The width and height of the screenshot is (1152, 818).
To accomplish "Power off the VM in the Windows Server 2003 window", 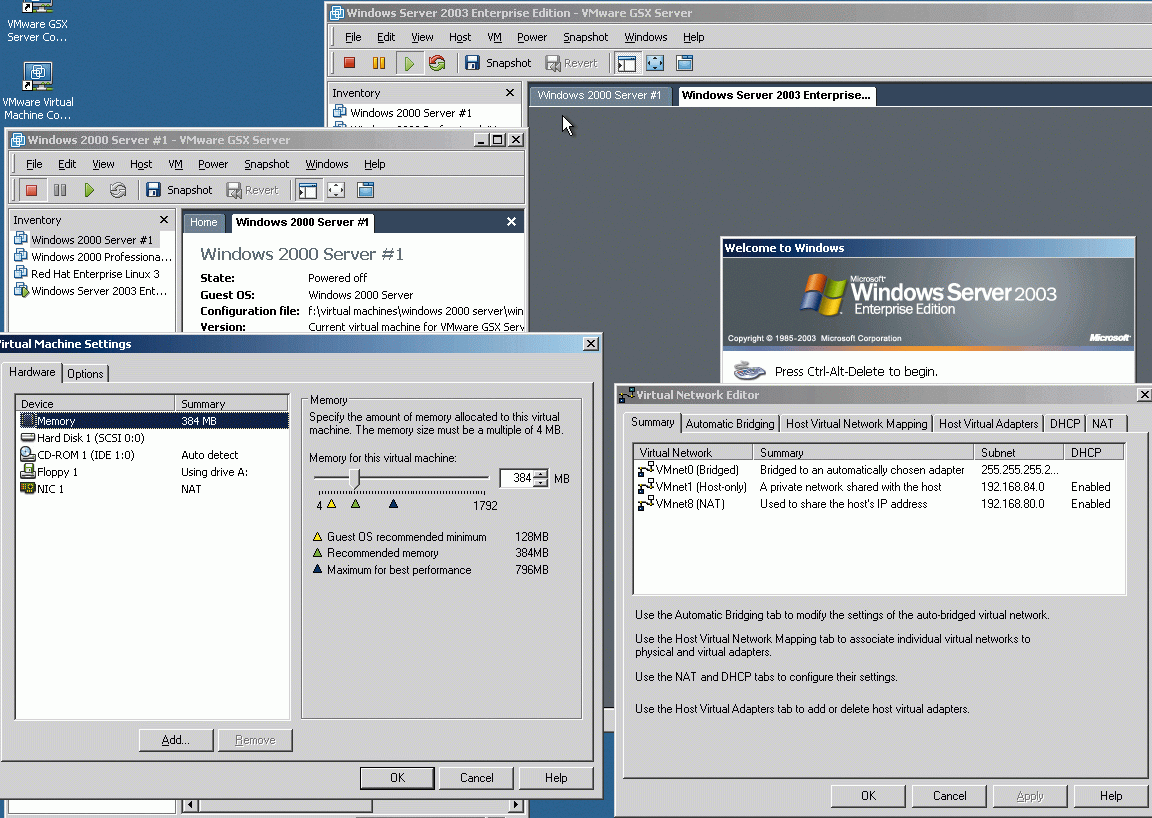I will coord(350,63).
